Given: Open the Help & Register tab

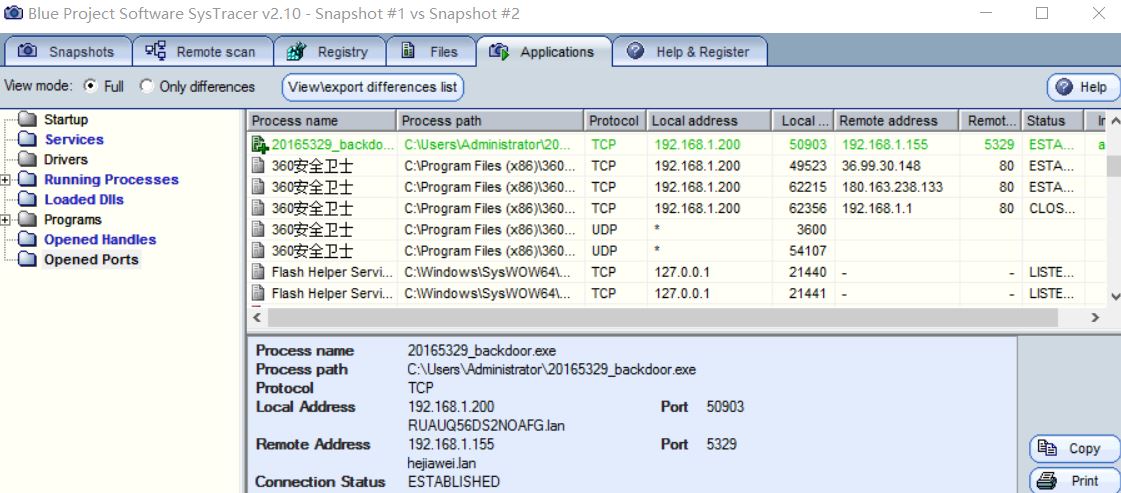Looking at the screenshot, I should tap(690, 51).
